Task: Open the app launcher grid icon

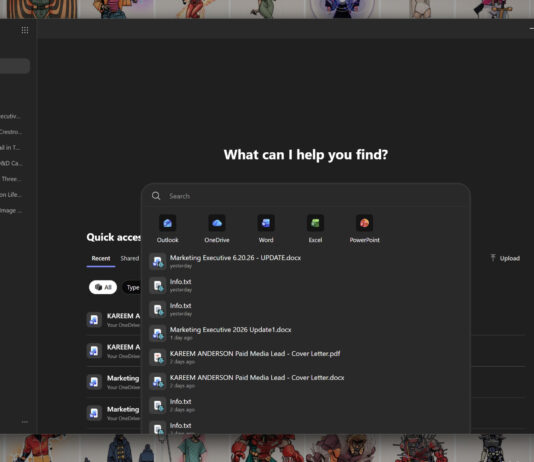Action: tap(25, 30)
